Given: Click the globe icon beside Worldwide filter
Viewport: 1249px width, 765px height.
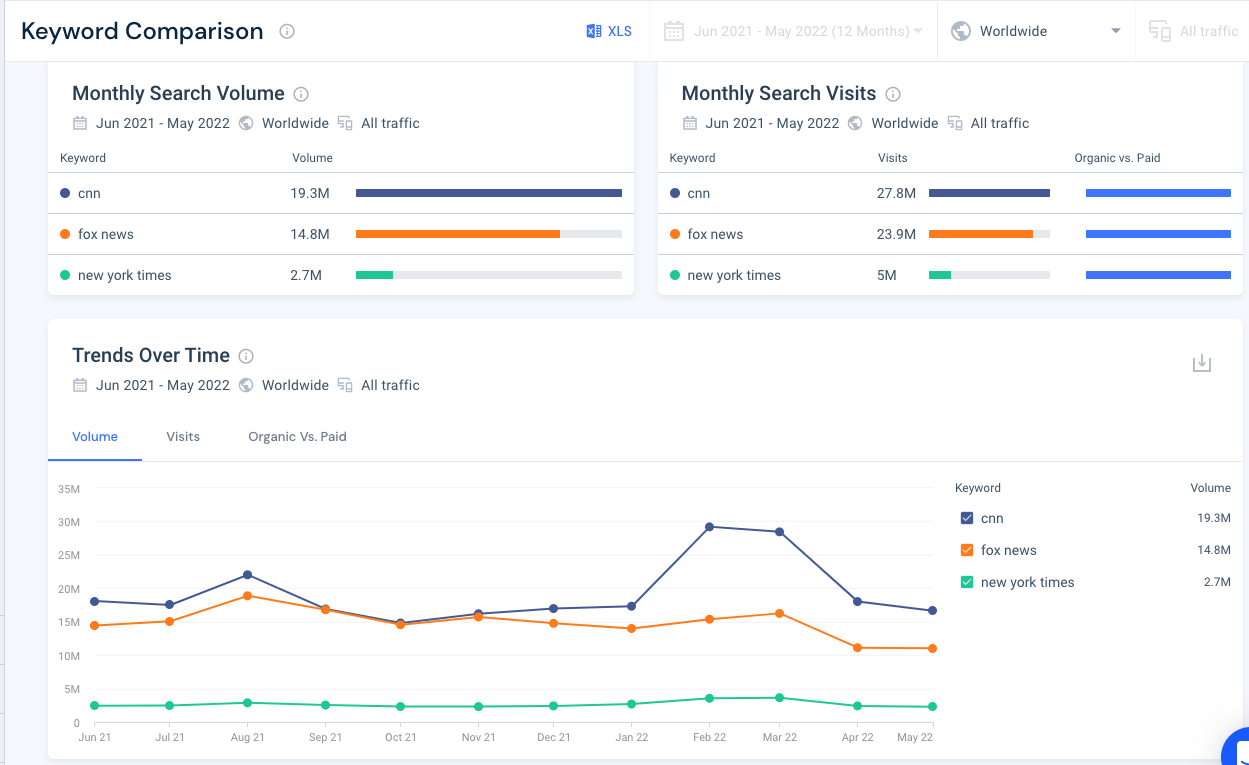Looking at the screenshot, I should (x=960, y=30).
